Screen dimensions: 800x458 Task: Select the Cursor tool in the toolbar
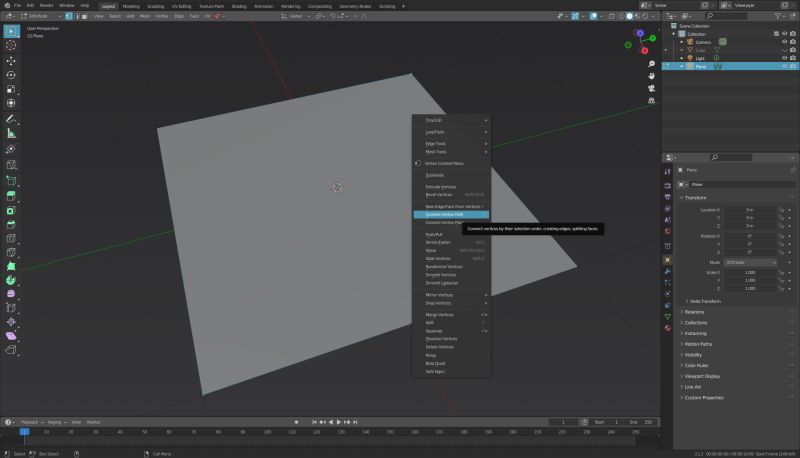pyautogui.click(x=11, y=45)
